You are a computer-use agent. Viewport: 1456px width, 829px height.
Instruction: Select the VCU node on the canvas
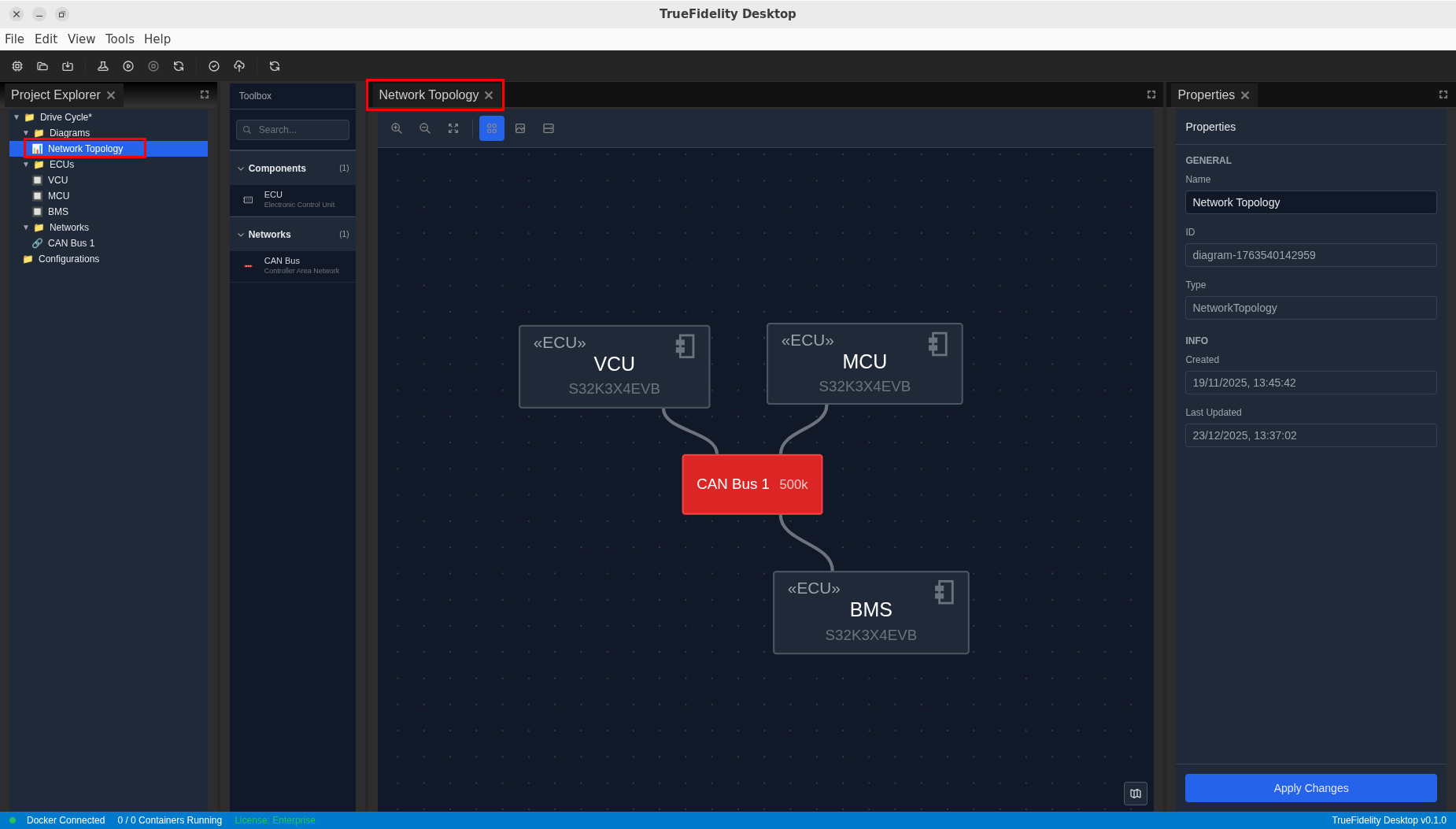click(614, 367)
